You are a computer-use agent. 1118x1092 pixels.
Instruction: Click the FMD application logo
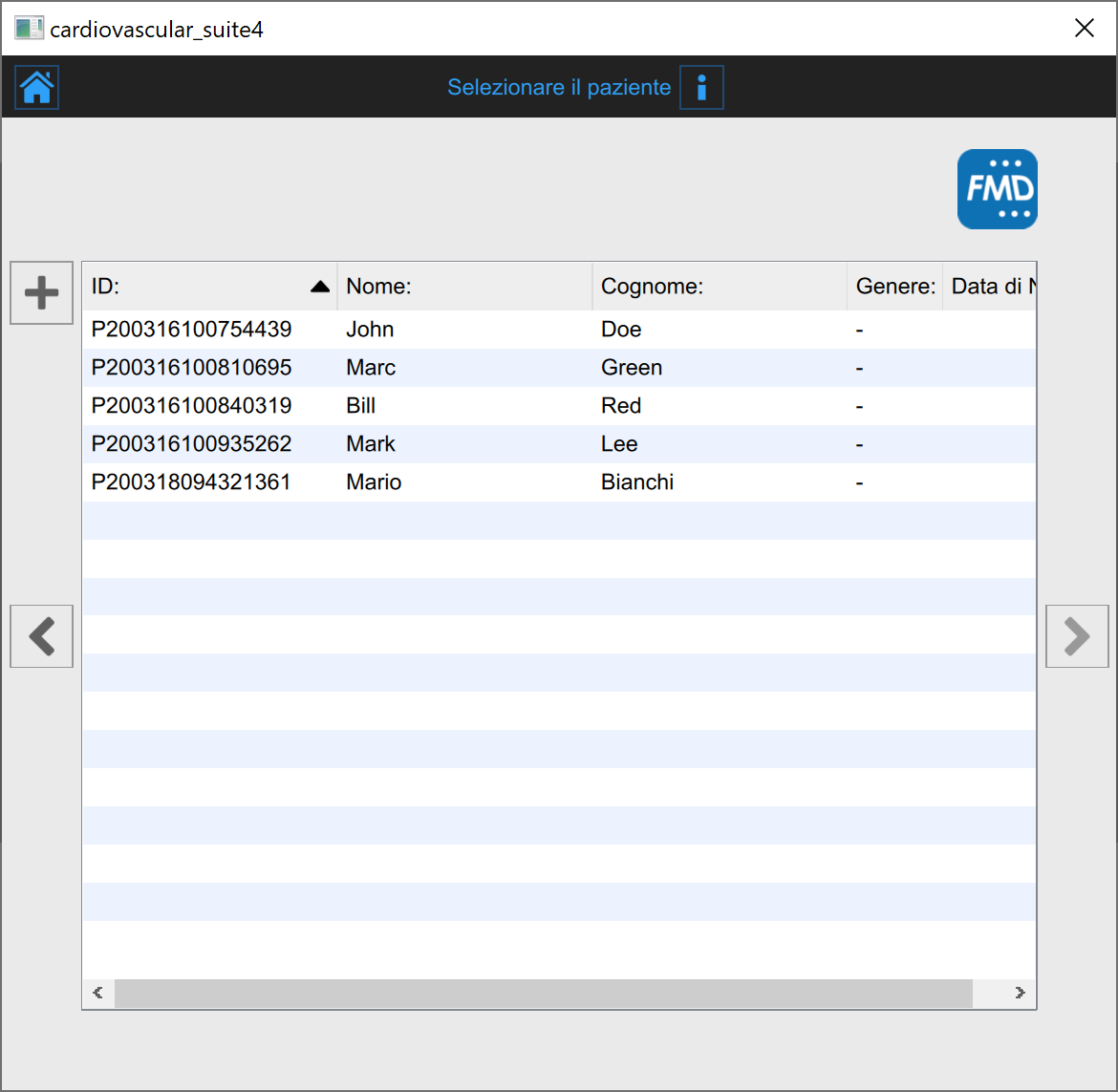tap(997, 189)
